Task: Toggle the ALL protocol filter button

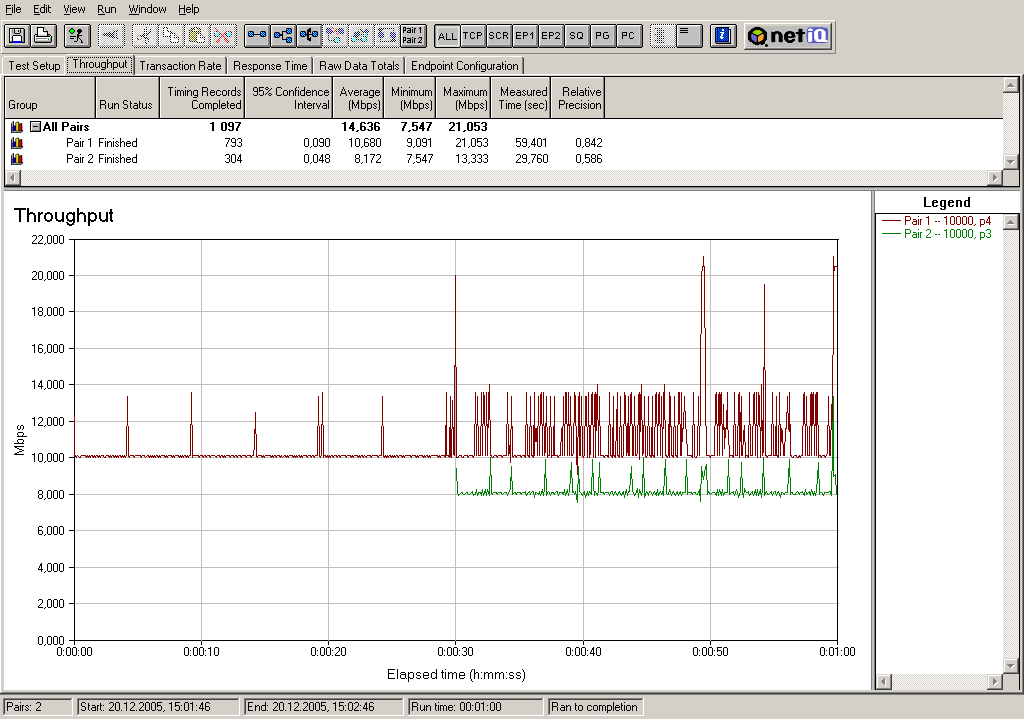Action: point(447,36)
